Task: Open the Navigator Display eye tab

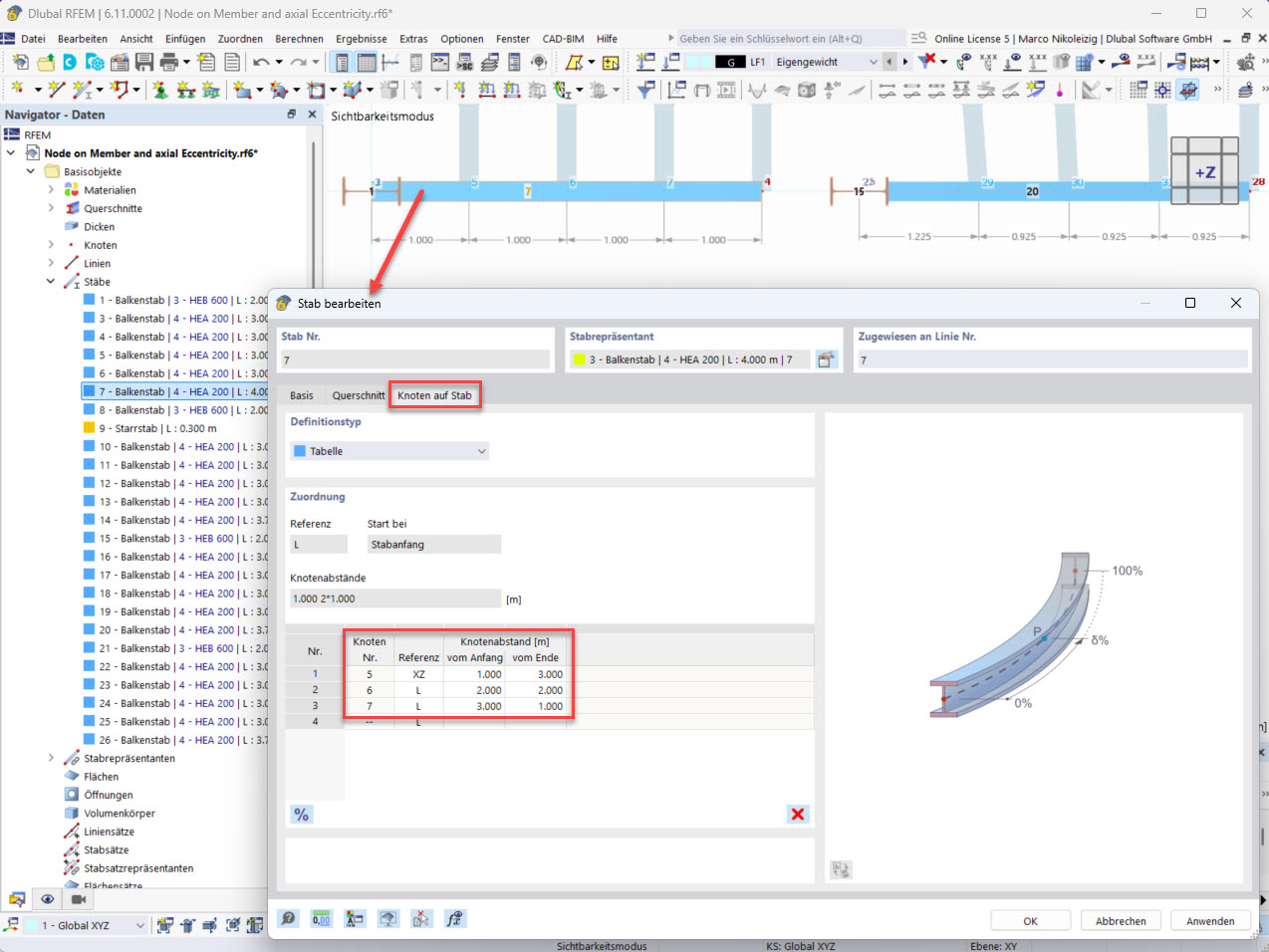Action: tap(47, 899)
